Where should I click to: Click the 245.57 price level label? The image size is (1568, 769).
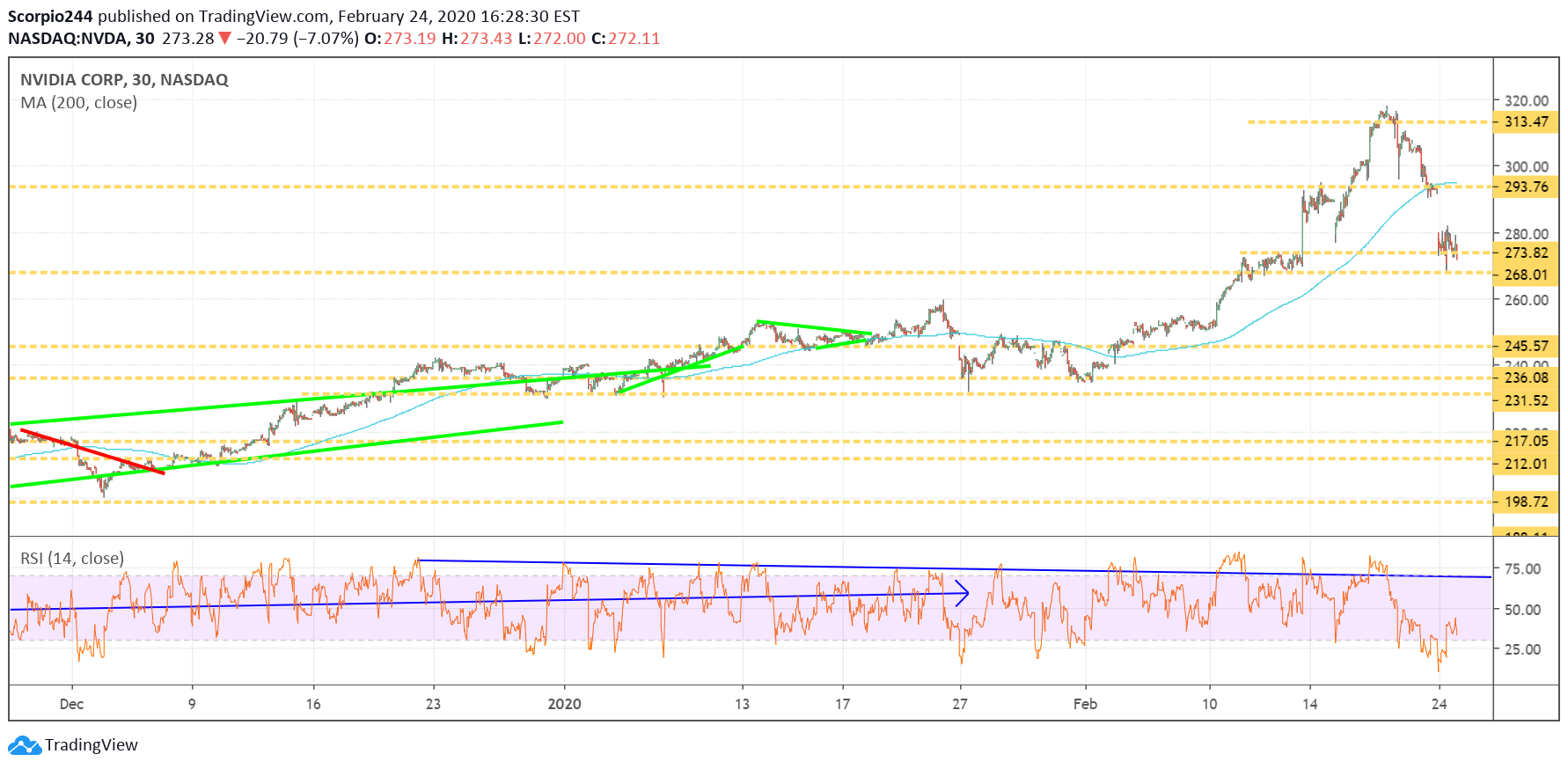(1526, 347)
